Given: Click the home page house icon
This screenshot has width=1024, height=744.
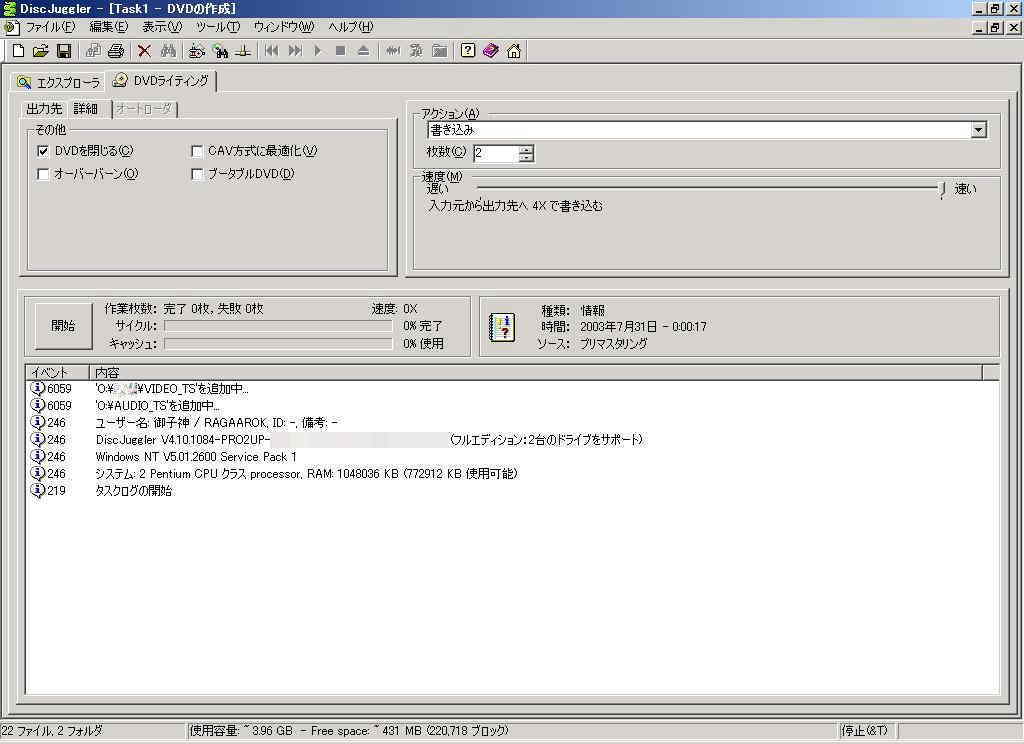Looking at the screenshot, I should click(514, 51).
